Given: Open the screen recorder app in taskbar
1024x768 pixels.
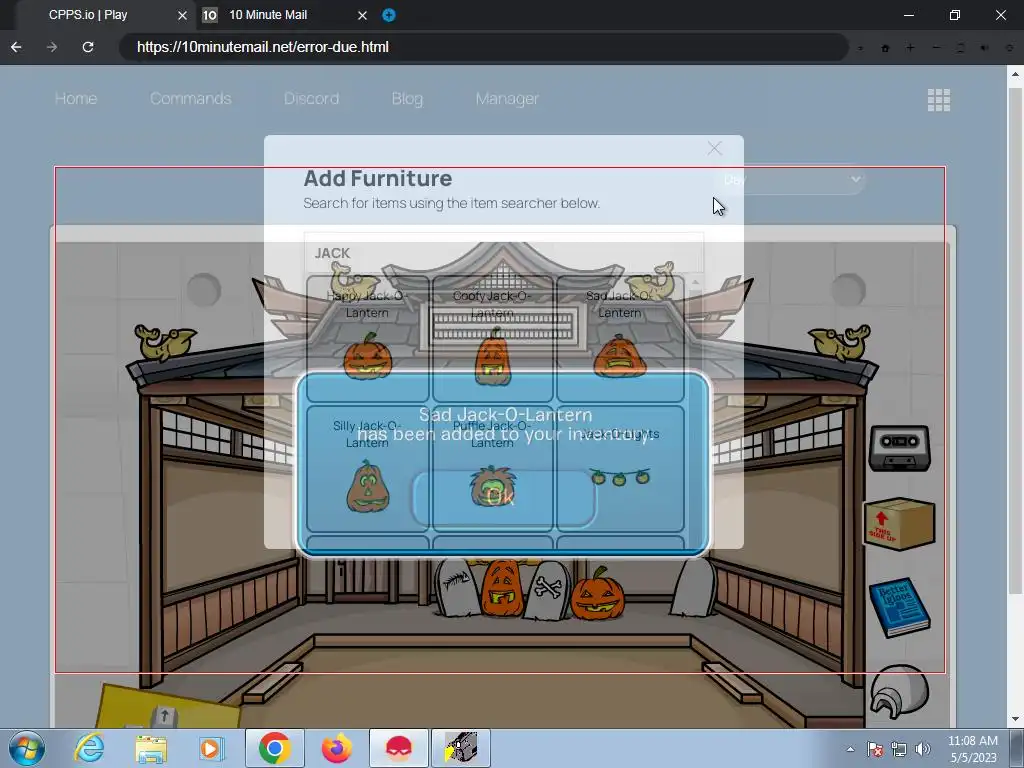Looking at the screenshot, I should pos(461,748).
